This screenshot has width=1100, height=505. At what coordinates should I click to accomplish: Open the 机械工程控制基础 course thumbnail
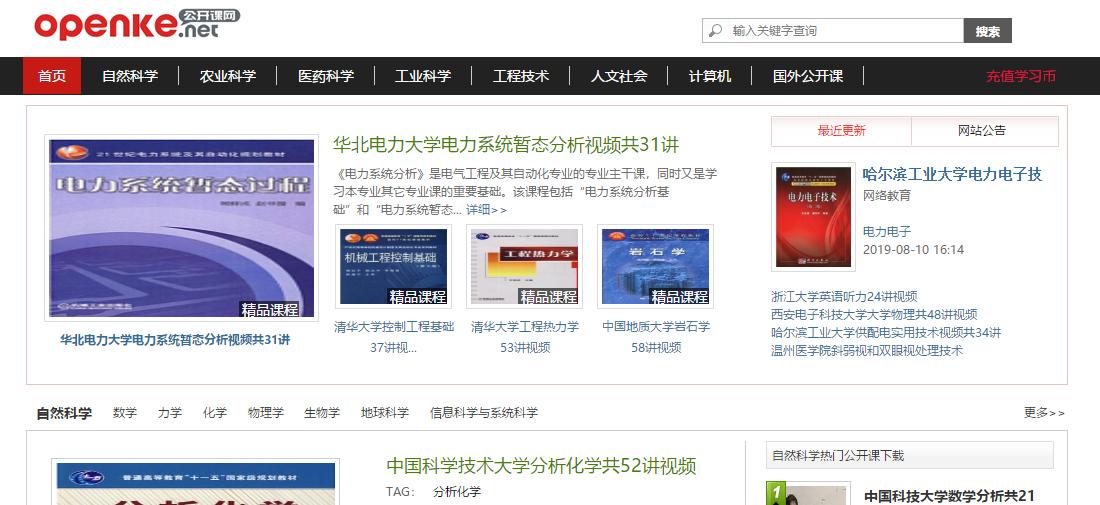[x=394, y=267]
